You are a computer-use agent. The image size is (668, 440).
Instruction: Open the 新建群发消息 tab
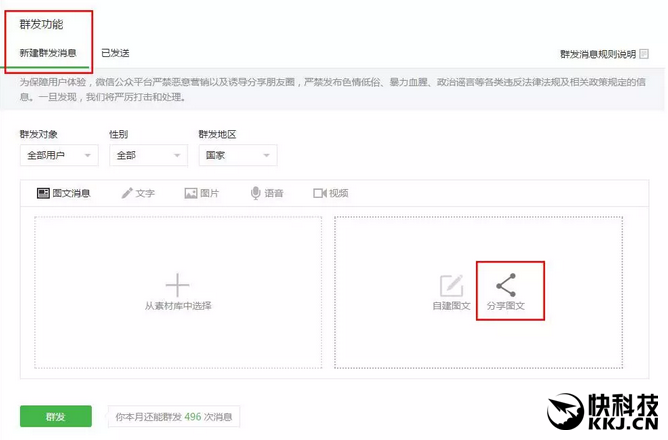[x=48, y=53]
